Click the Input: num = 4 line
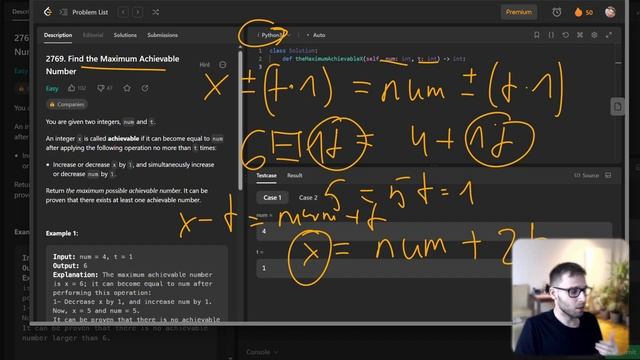Screen dimensions: 640x360 [93, 257]
